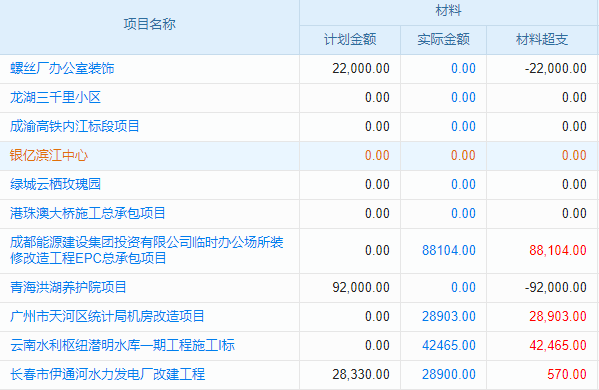Click actual amount 0.00 for 港珠澳大桥施工总承包项目

tap(463, 213)
